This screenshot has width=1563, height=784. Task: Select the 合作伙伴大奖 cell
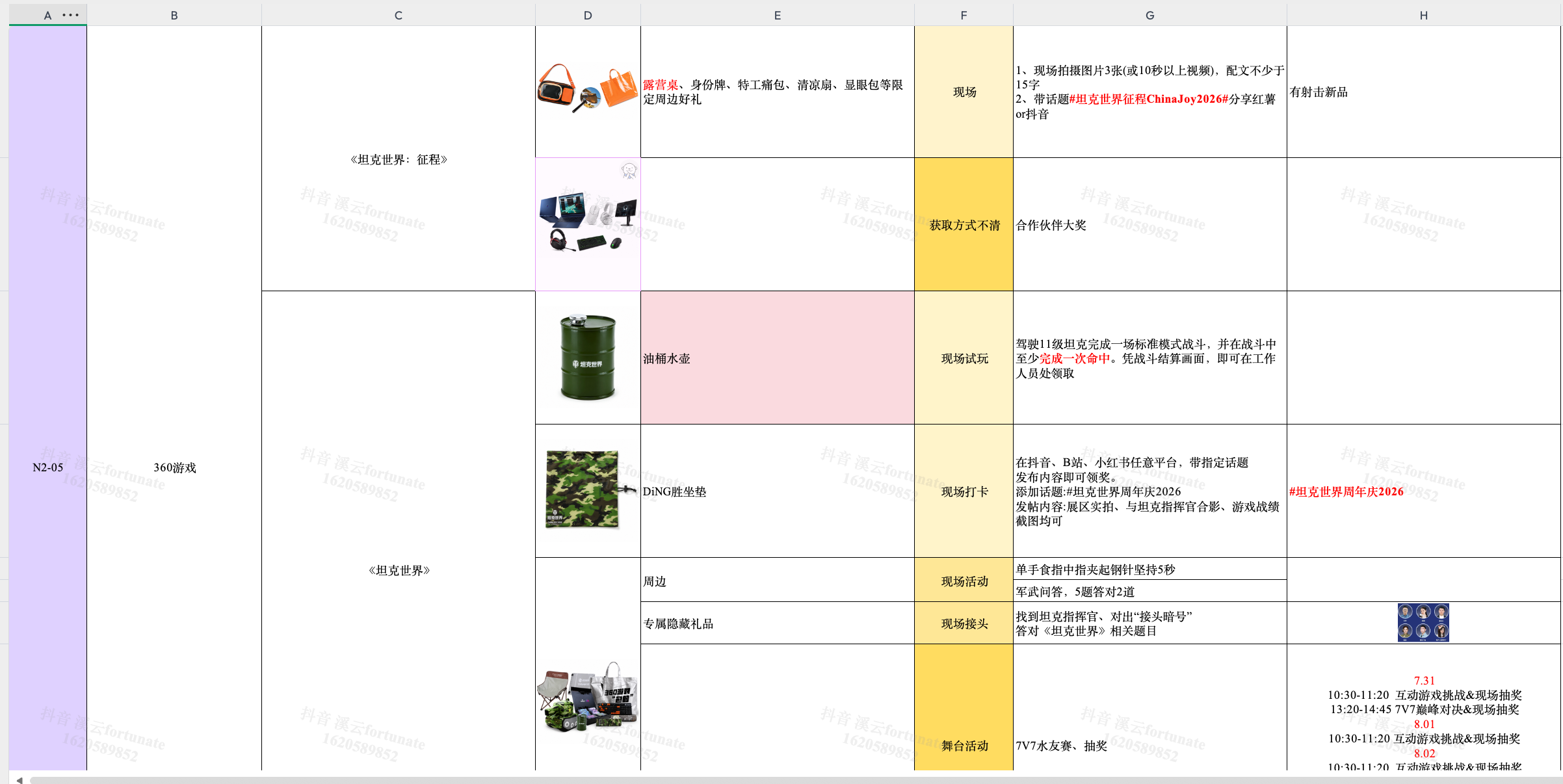1150,224
